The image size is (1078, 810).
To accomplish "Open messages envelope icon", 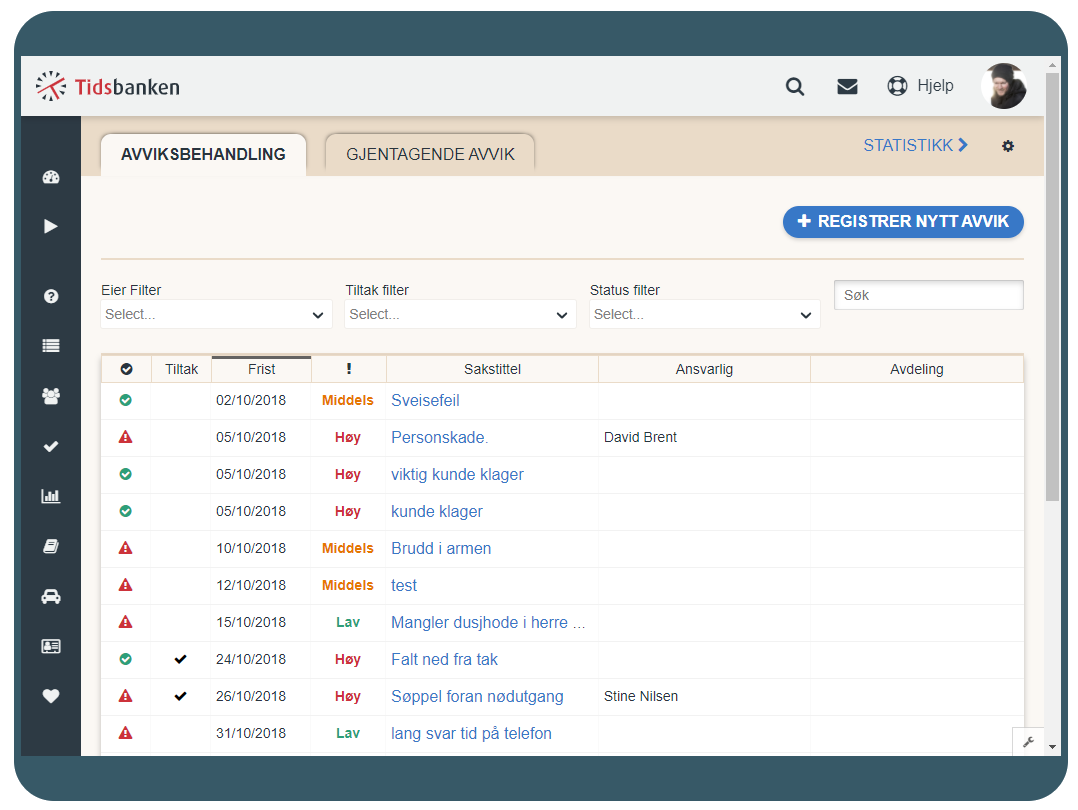I will click(x=847, y=87).
